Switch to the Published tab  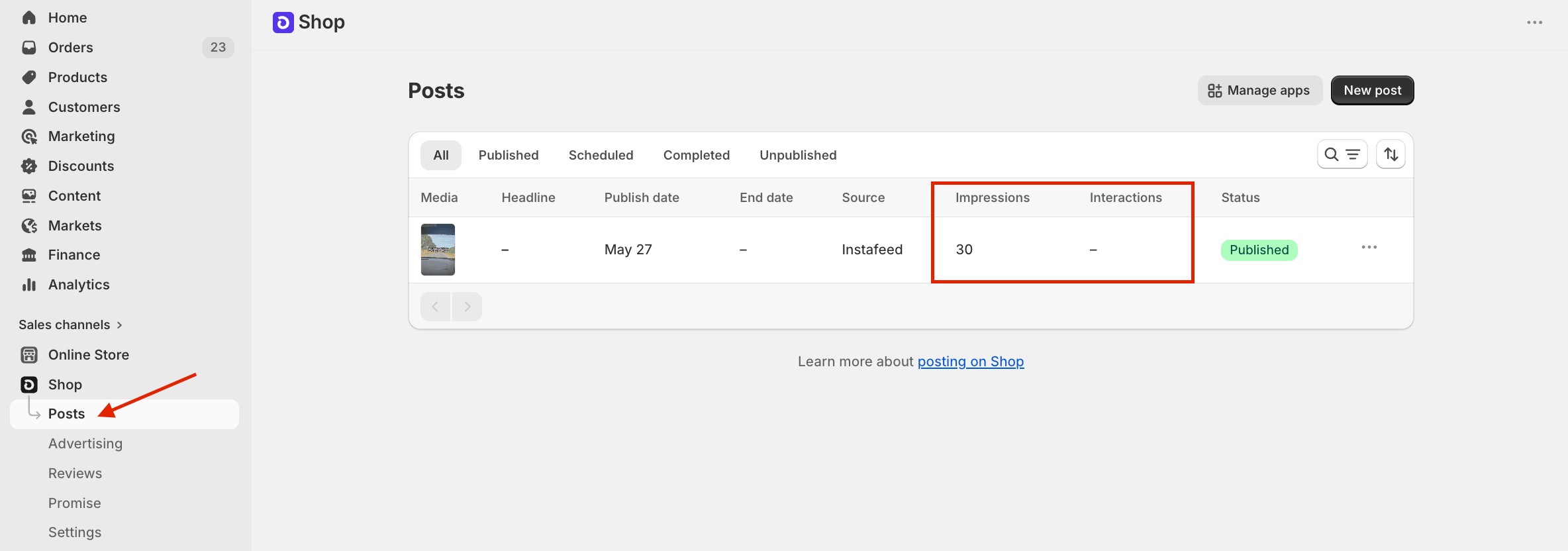[509, 155]
